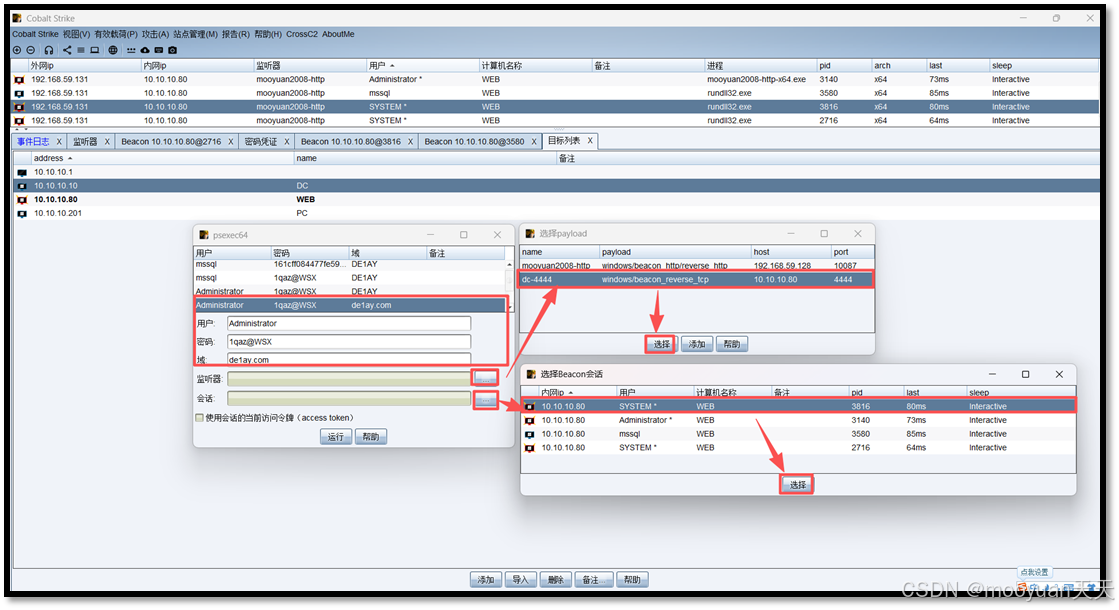Click the cloud download toolbar icon
Image resolution: width=1119 pixels, height=610 pixels.
click(x=145, y=50)
